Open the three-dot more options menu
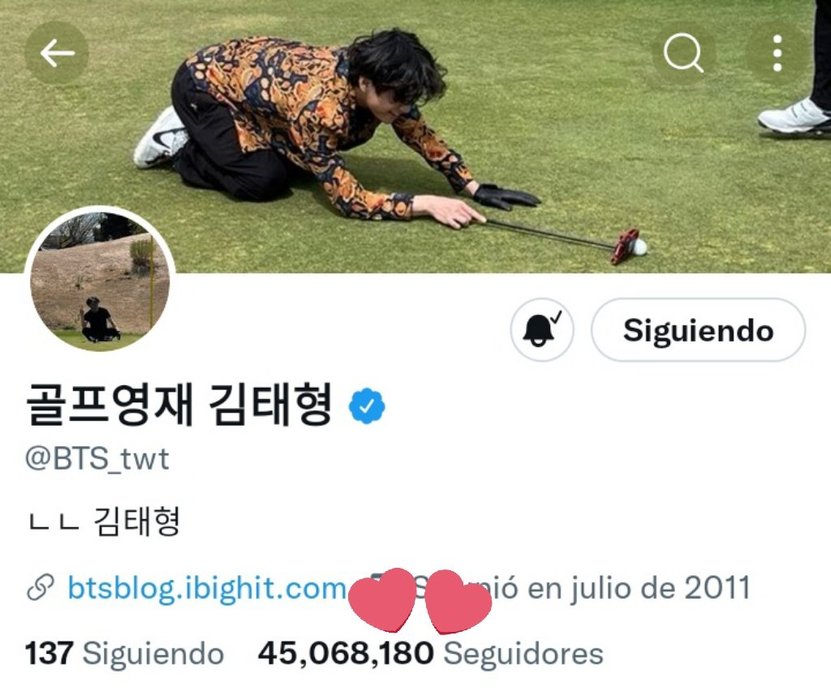 tap(777, 52)
